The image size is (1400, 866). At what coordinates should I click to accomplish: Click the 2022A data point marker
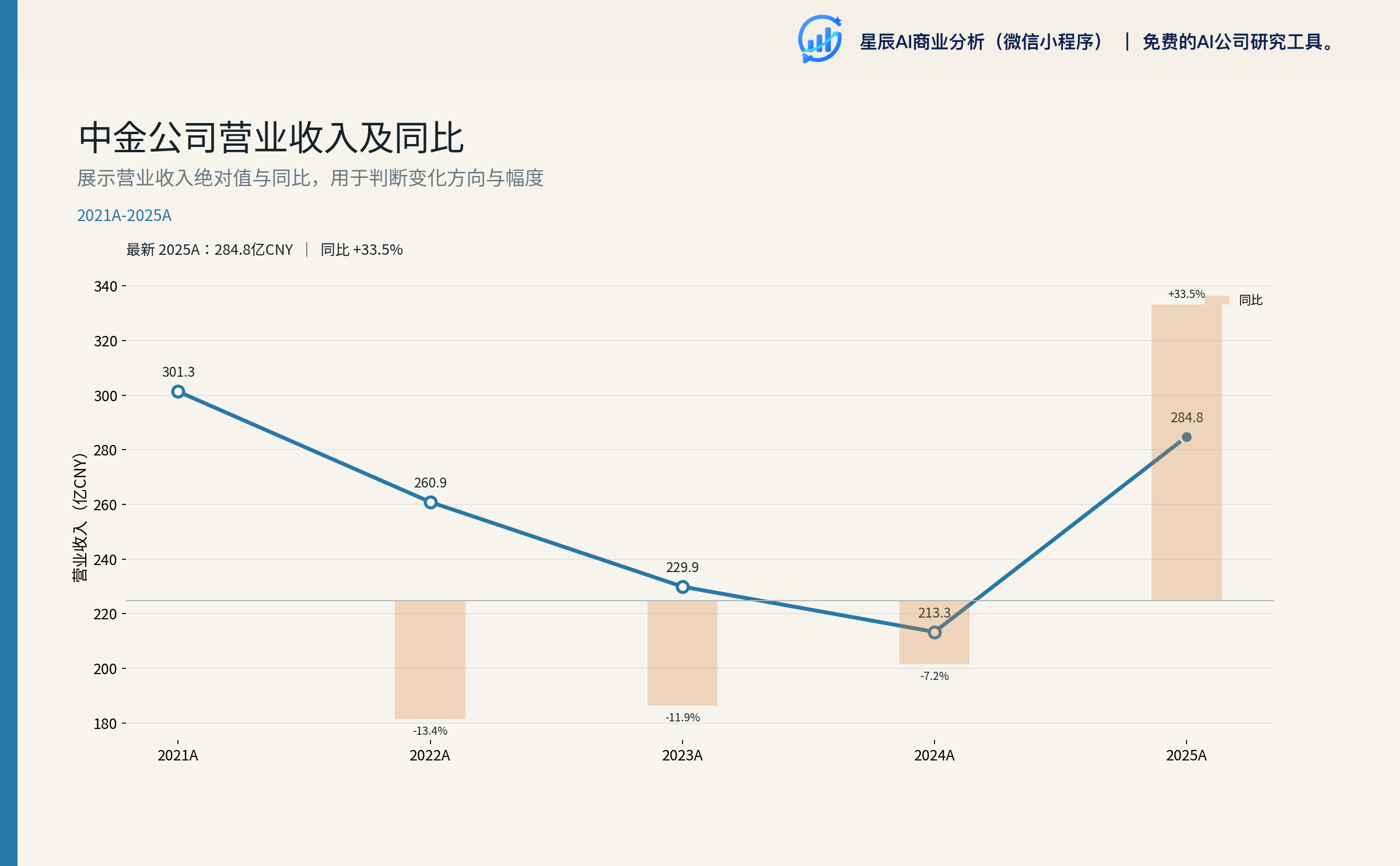[x=430, y=502]
